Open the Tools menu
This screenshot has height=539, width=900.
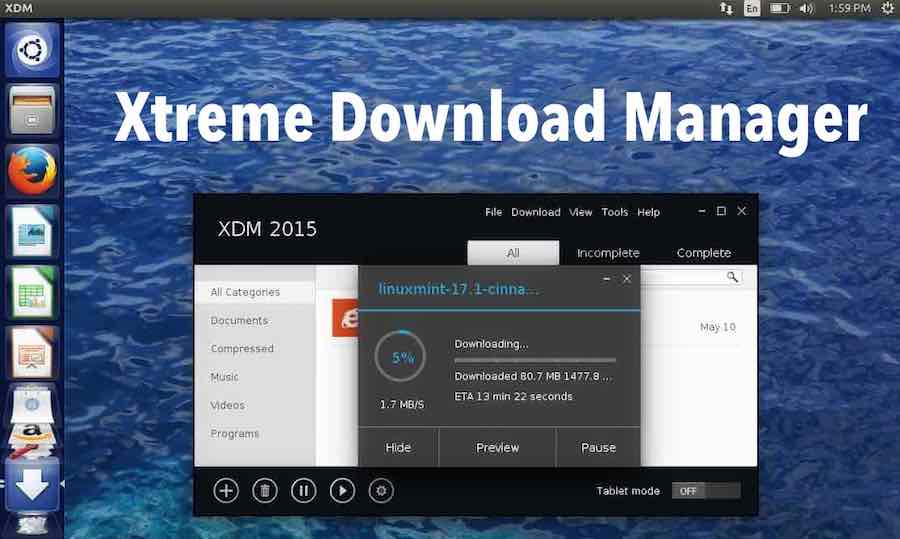tap(615, 212)
